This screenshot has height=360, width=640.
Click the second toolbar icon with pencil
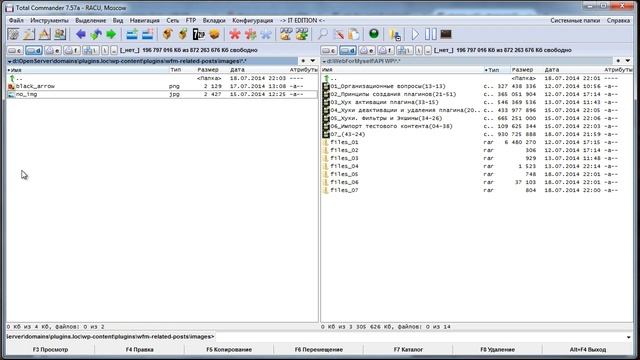click(29, 34)
